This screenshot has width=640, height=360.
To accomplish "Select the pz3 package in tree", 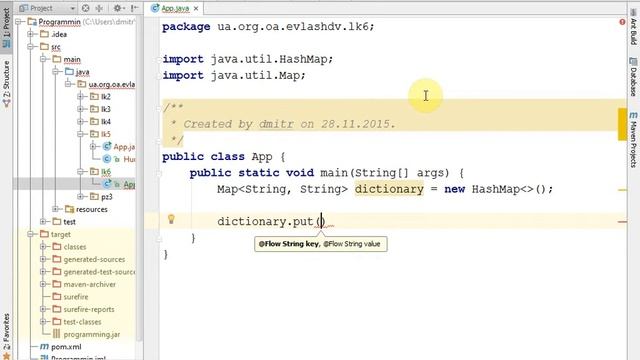I will [x=107, y=196].
